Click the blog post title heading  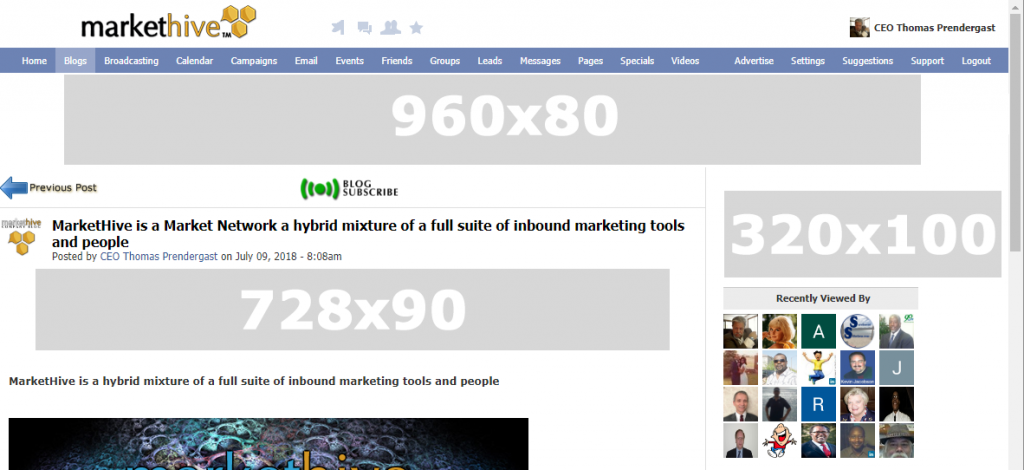point(368,234)
